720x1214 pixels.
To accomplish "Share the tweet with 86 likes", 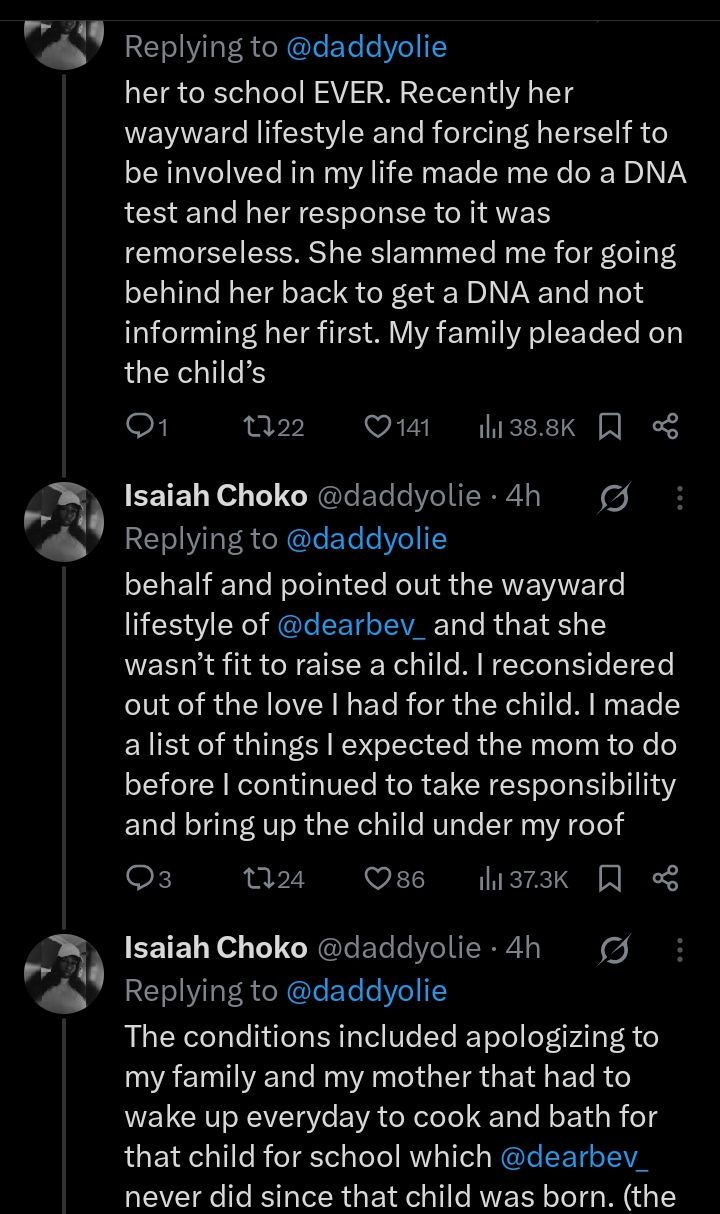I will [x=665, y=879].
